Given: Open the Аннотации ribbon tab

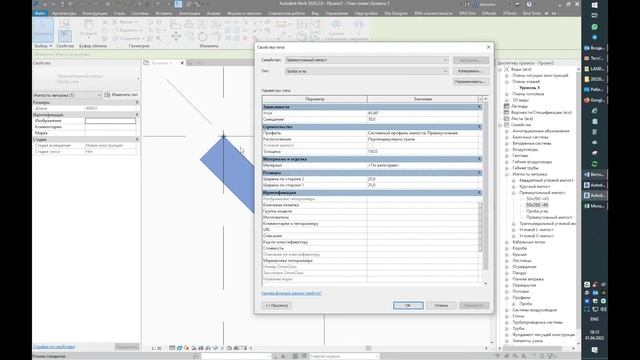Looking at the screenshot, I should [x=189, y=13].
